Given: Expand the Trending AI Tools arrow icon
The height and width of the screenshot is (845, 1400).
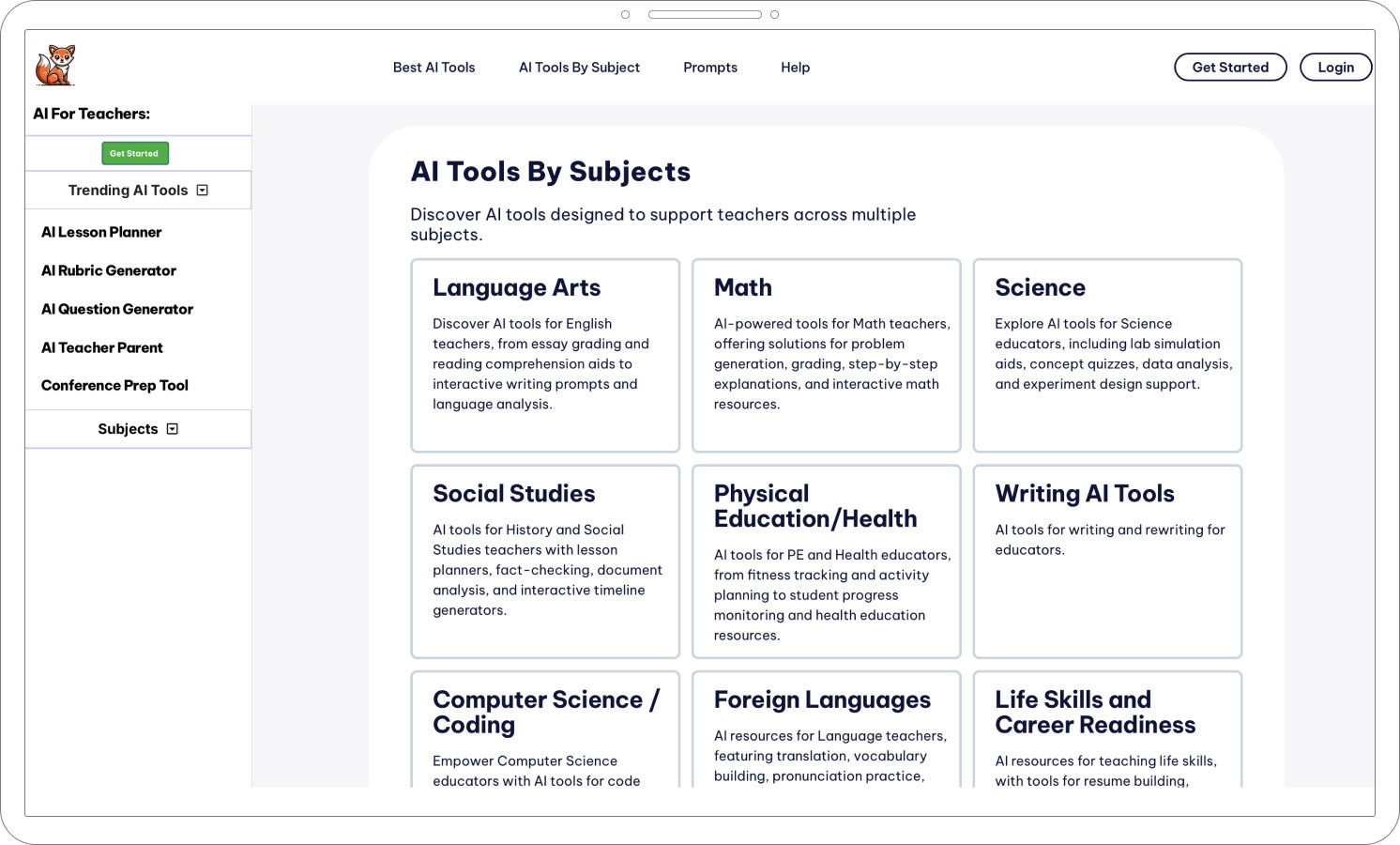Looking at the screenshot, I should 202,191.
